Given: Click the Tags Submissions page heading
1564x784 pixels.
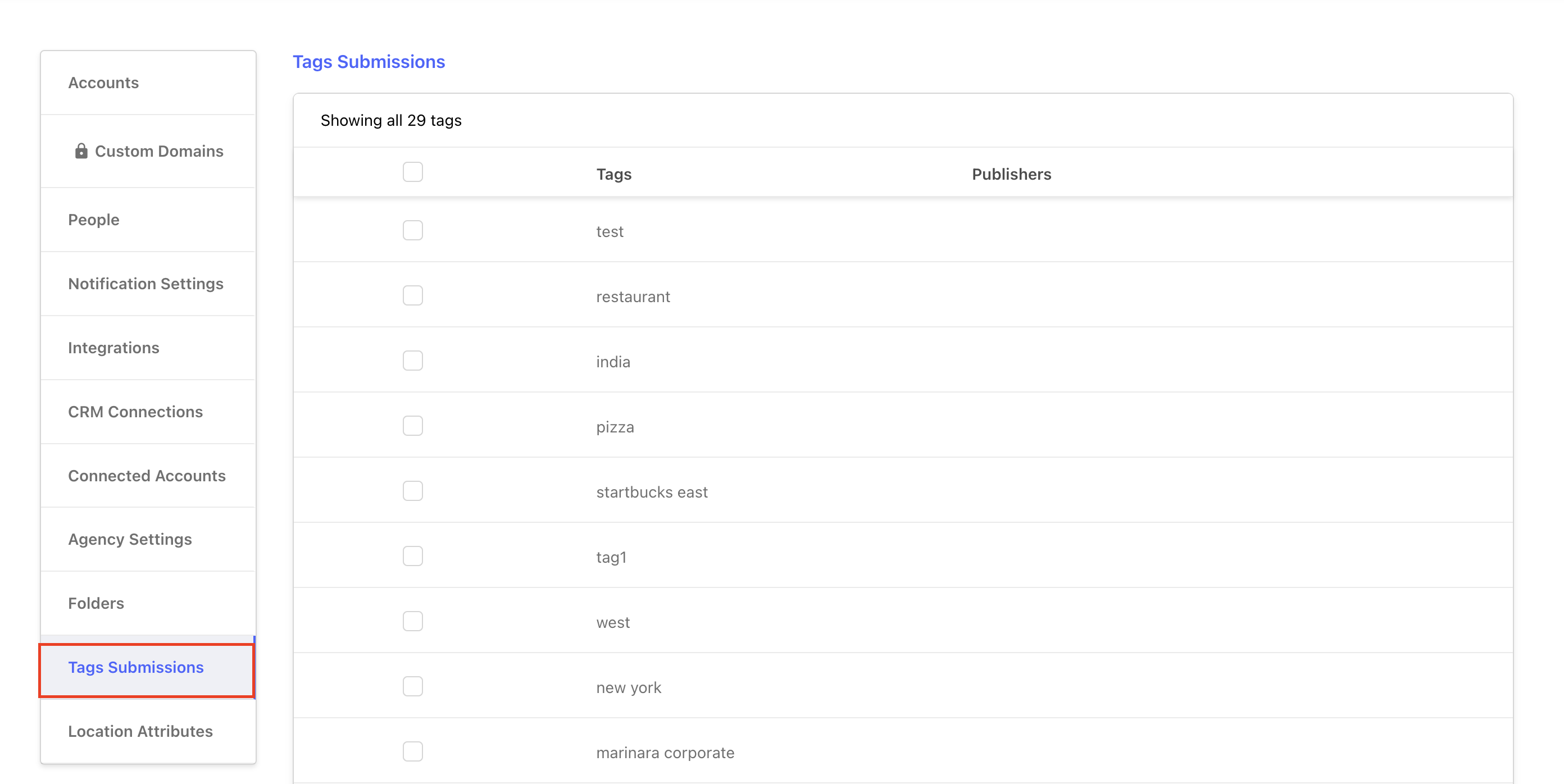Looking at the screenshot, I should (x=369, y=62).
